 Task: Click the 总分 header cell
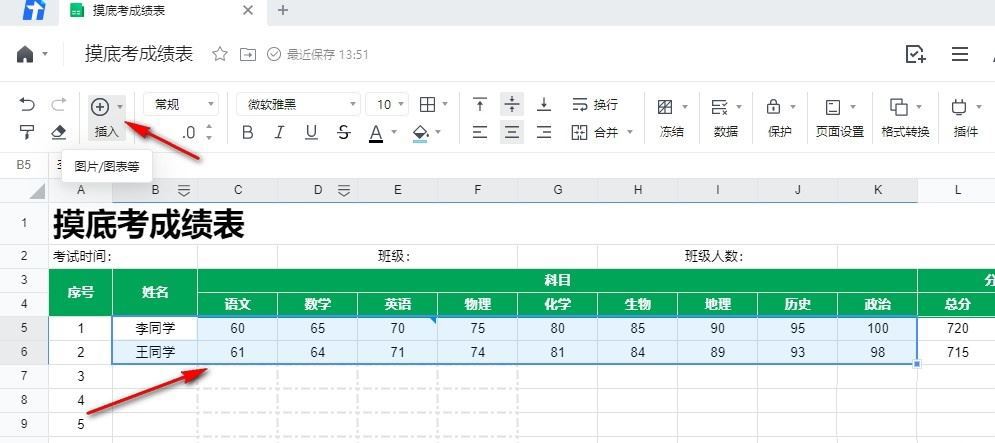tap(956, 305)
